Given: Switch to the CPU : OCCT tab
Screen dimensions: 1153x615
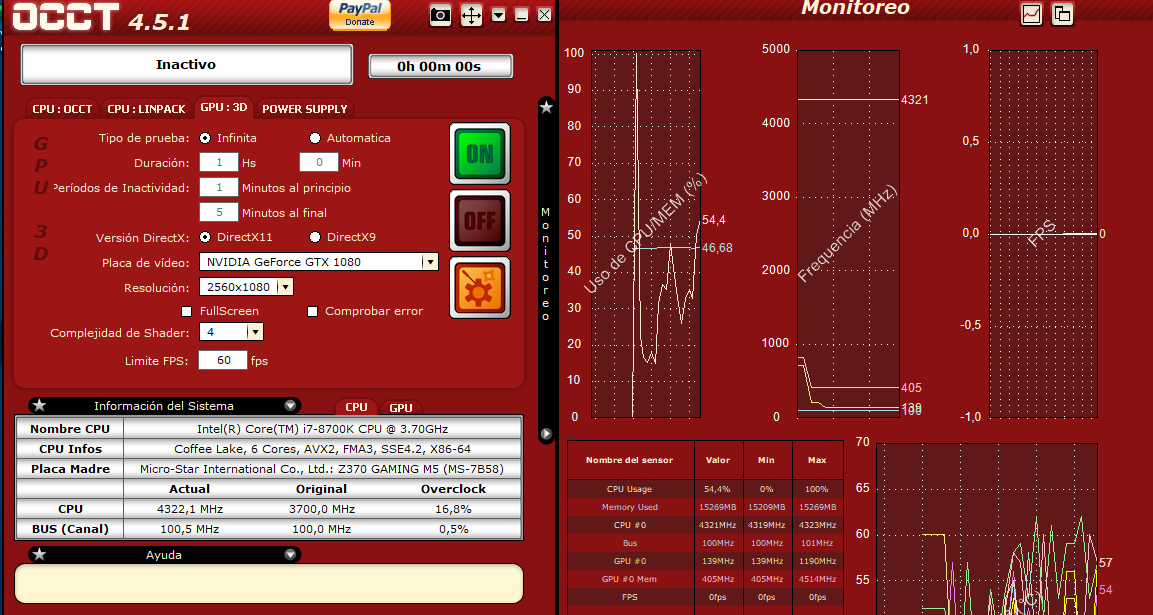Looking at the screenshot, I should coord(63,109).
